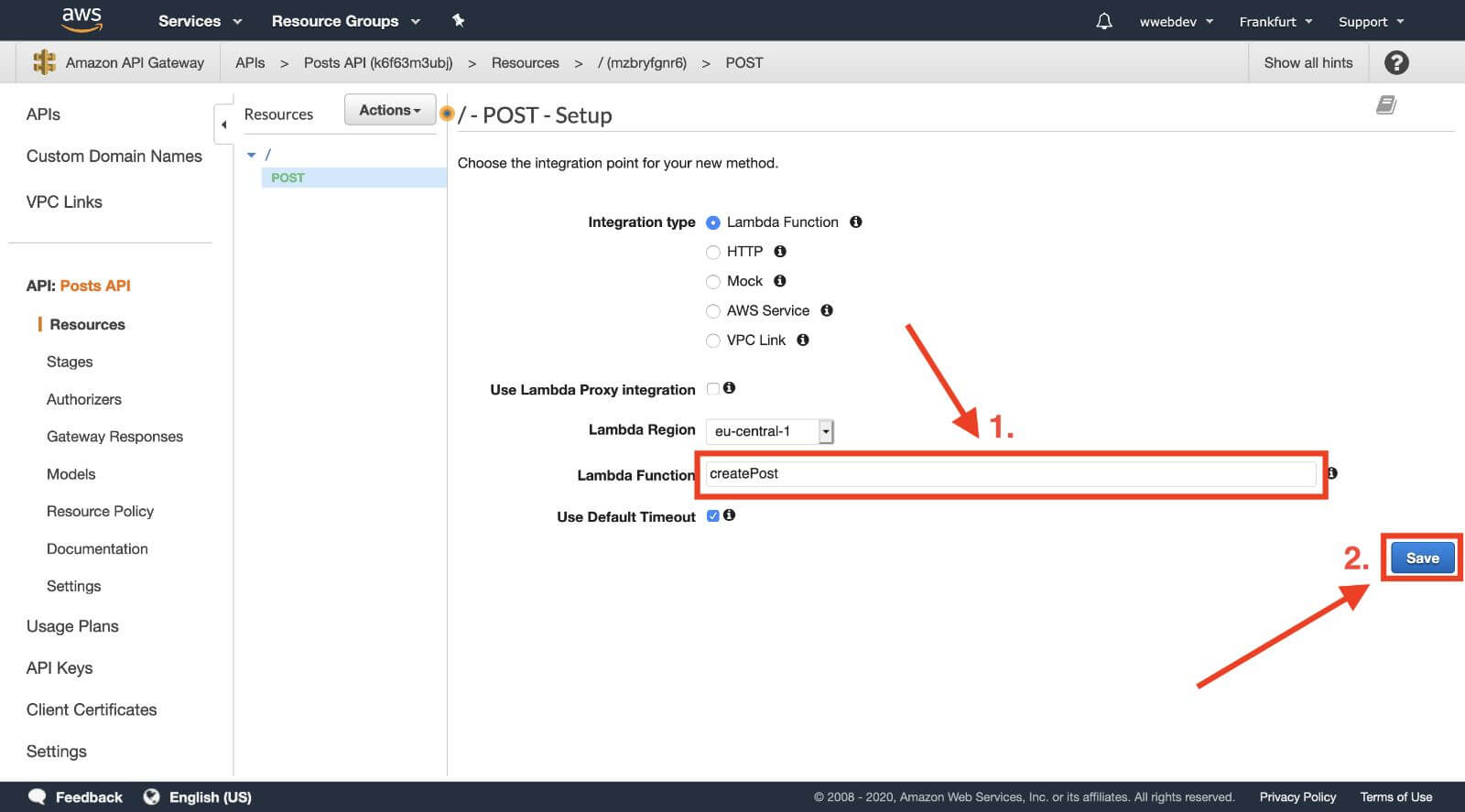Click the Resources breadcrumb link
Image resolution: width=1465 pixels, height=812 pixels.
525,62
